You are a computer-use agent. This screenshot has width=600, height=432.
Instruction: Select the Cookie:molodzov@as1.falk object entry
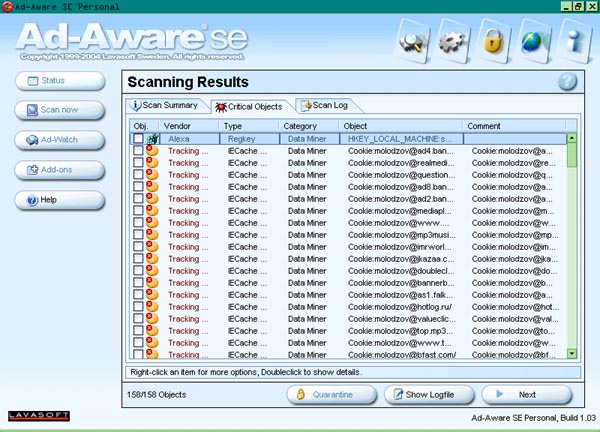coord(400,295)
